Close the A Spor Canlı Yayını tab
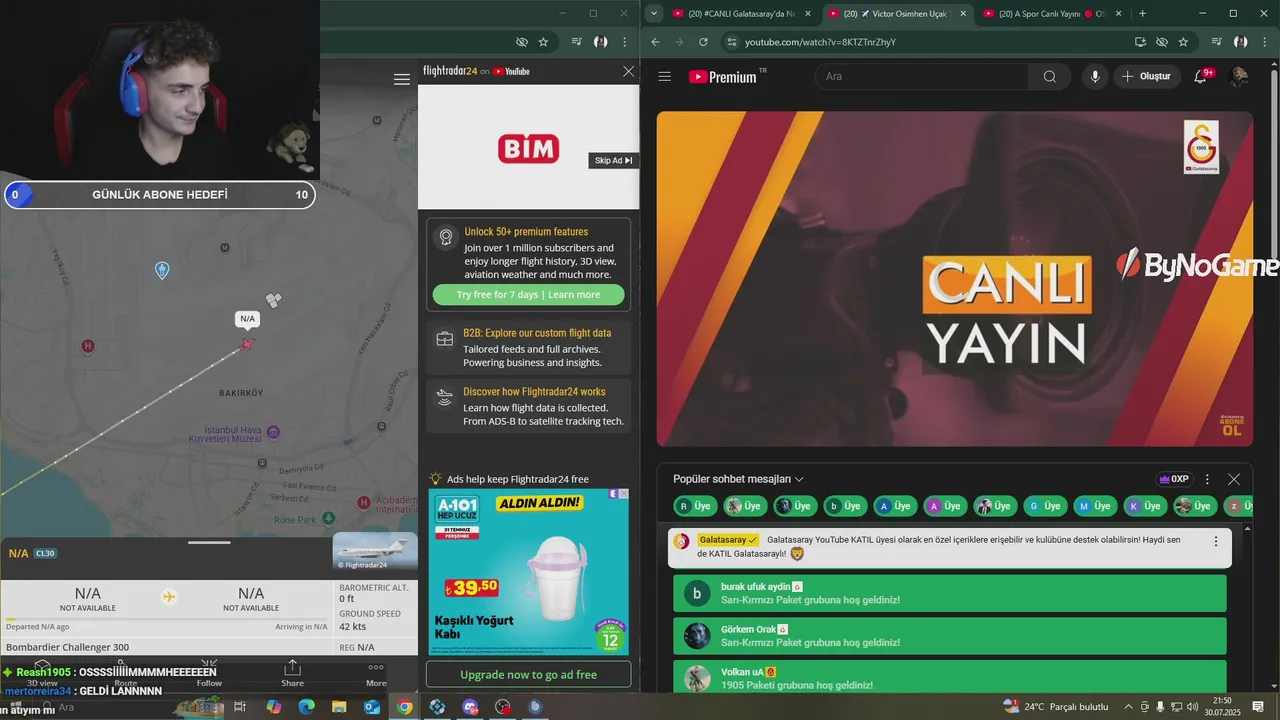The width and height of the screenshot is (1280, 720). coord(1120,14)
